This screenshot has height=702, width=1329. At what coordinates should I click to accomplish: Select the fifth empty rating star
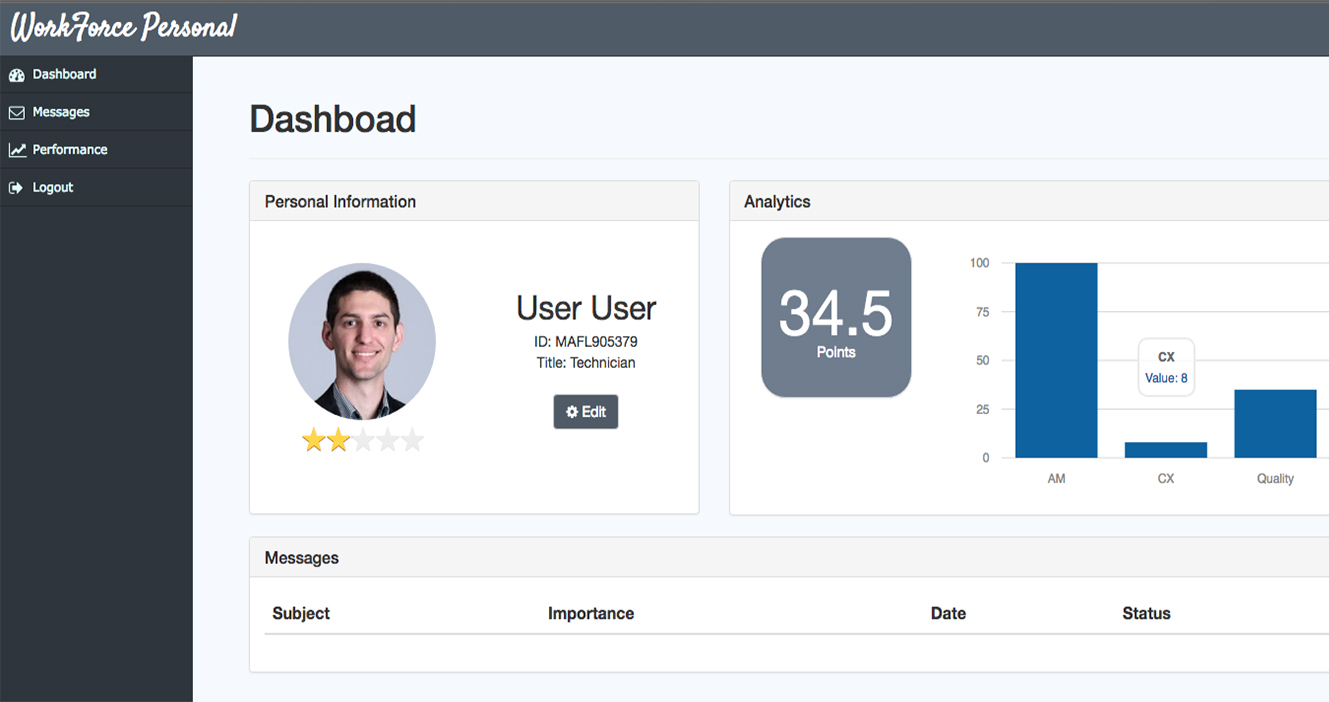click(x=413, y=440)
